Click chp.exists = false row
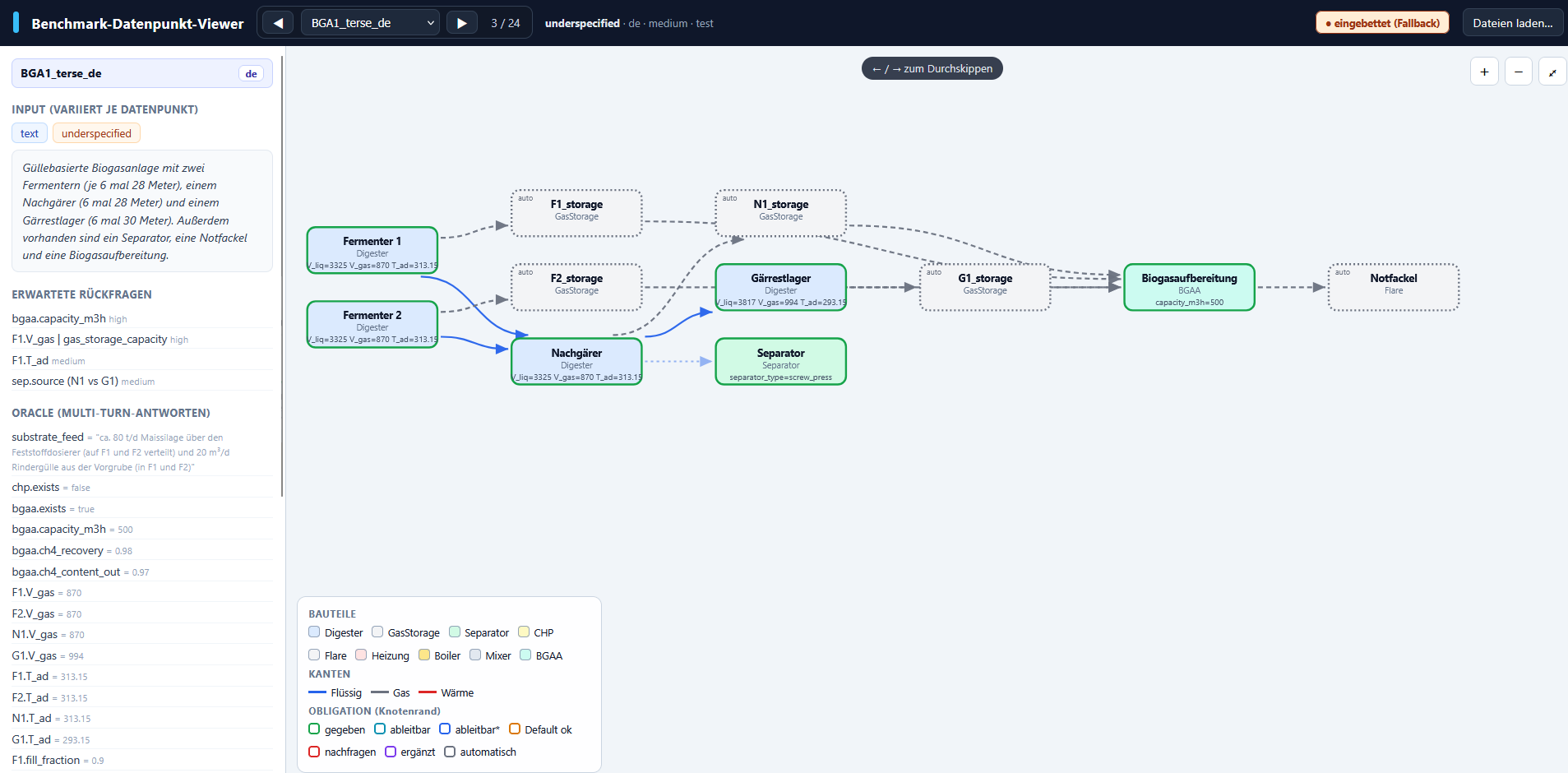 (142, 487)
